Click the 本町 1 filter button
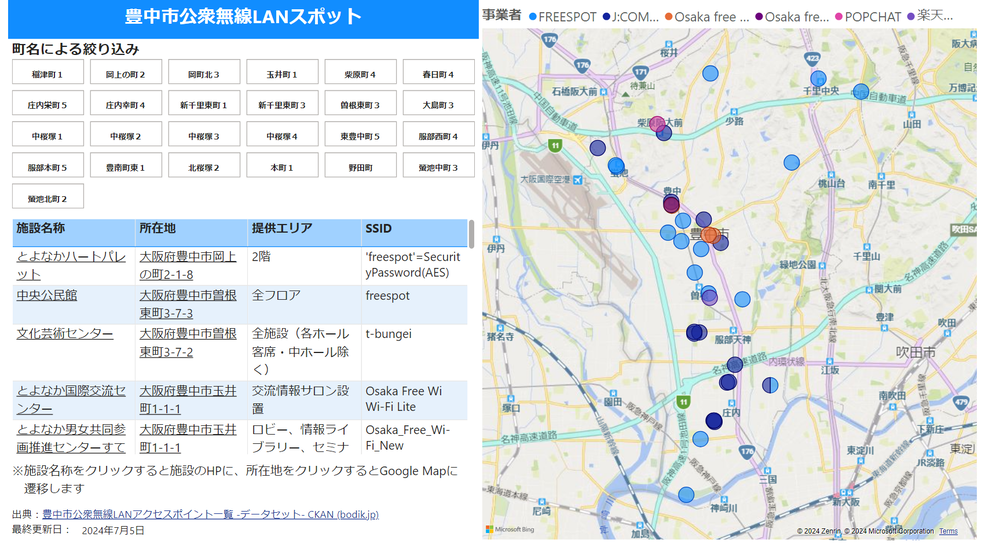Screen dimensions: 1000x544 tap(282, 166)
